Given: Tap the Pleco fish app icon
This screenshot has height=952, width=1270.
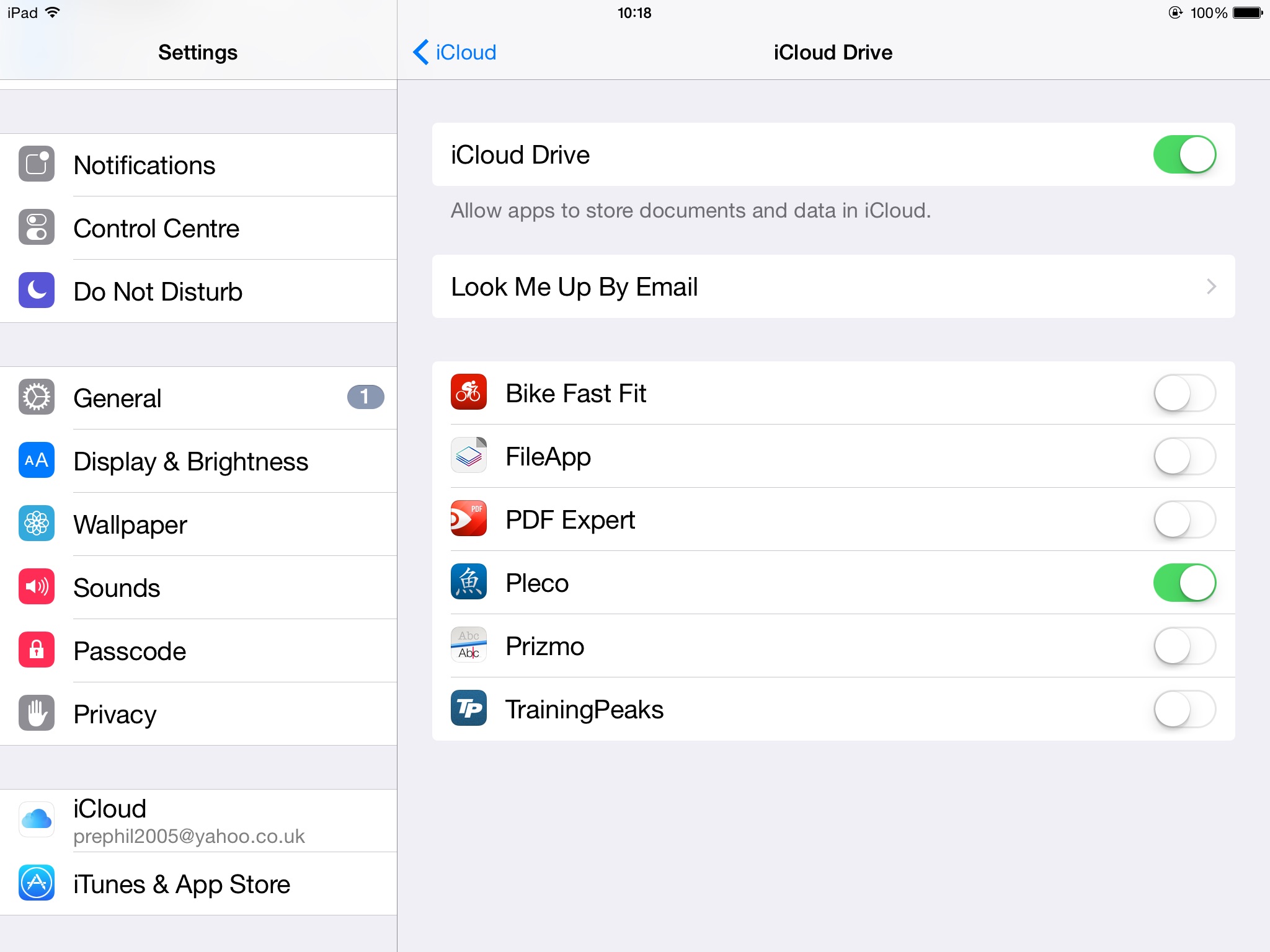Looking at the screenshot, I should point(469,582).
